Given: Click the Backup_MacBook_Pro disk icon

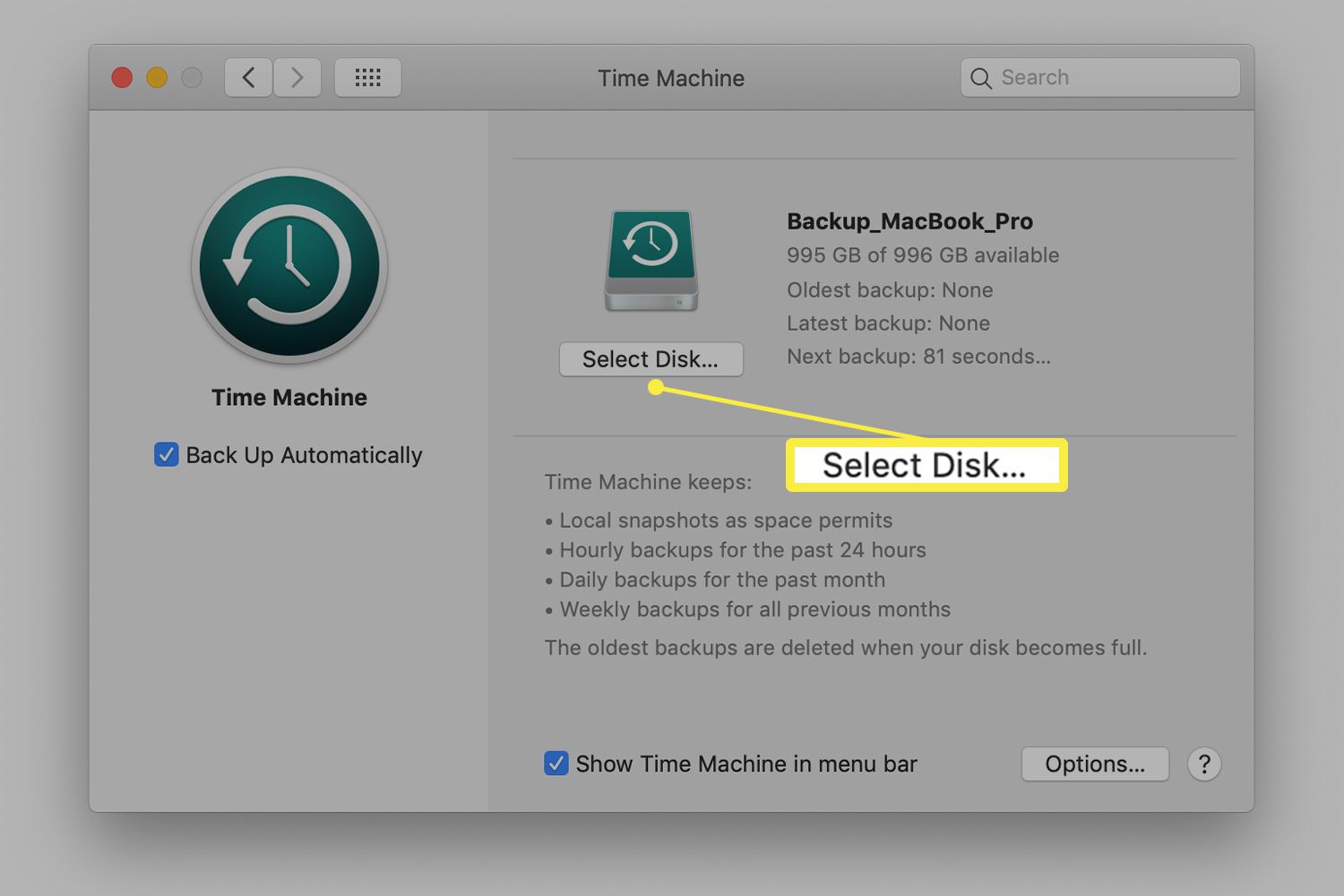Looking at the screenshot, I should 651,261.
